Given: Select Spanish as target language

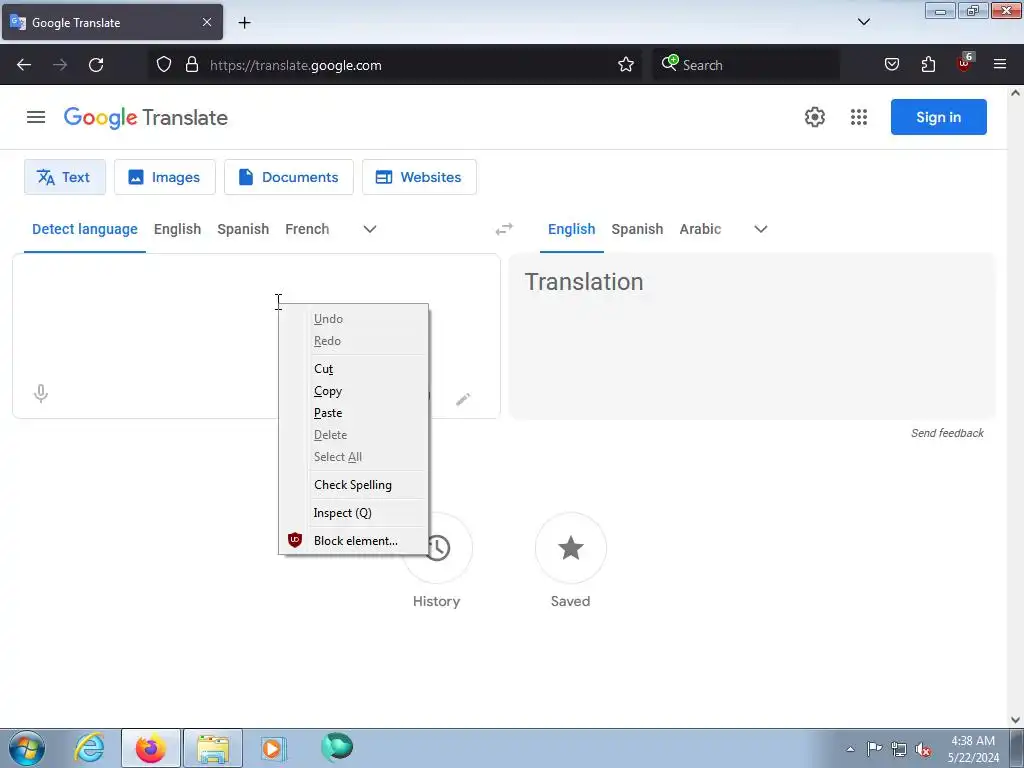Looking at the screenshot, I should (x=637, y=229).
